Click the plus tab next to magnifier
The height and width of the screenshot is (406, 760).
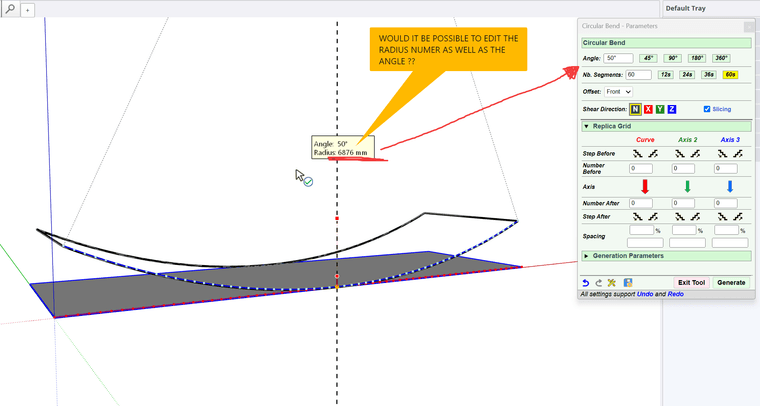(28, 10)
